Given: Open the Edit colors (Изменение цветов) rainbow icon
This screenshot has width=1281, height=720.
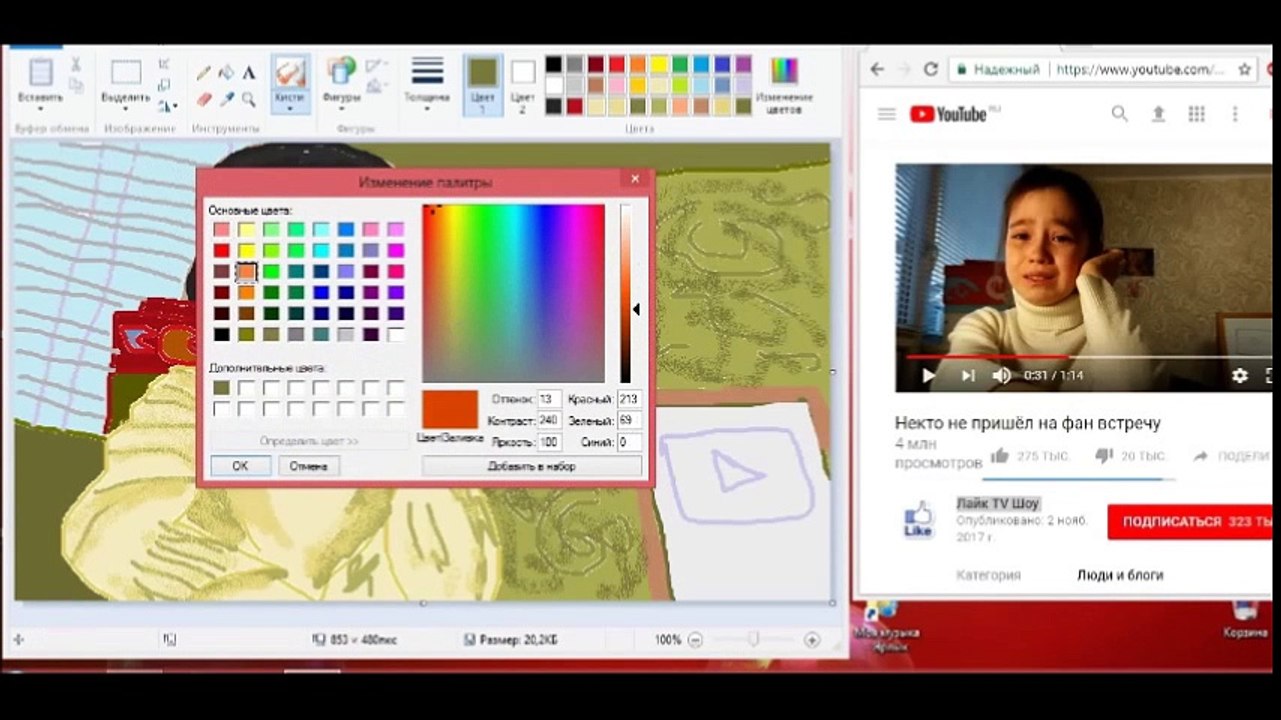Looking at the screenshot, I should pos(784,71).
